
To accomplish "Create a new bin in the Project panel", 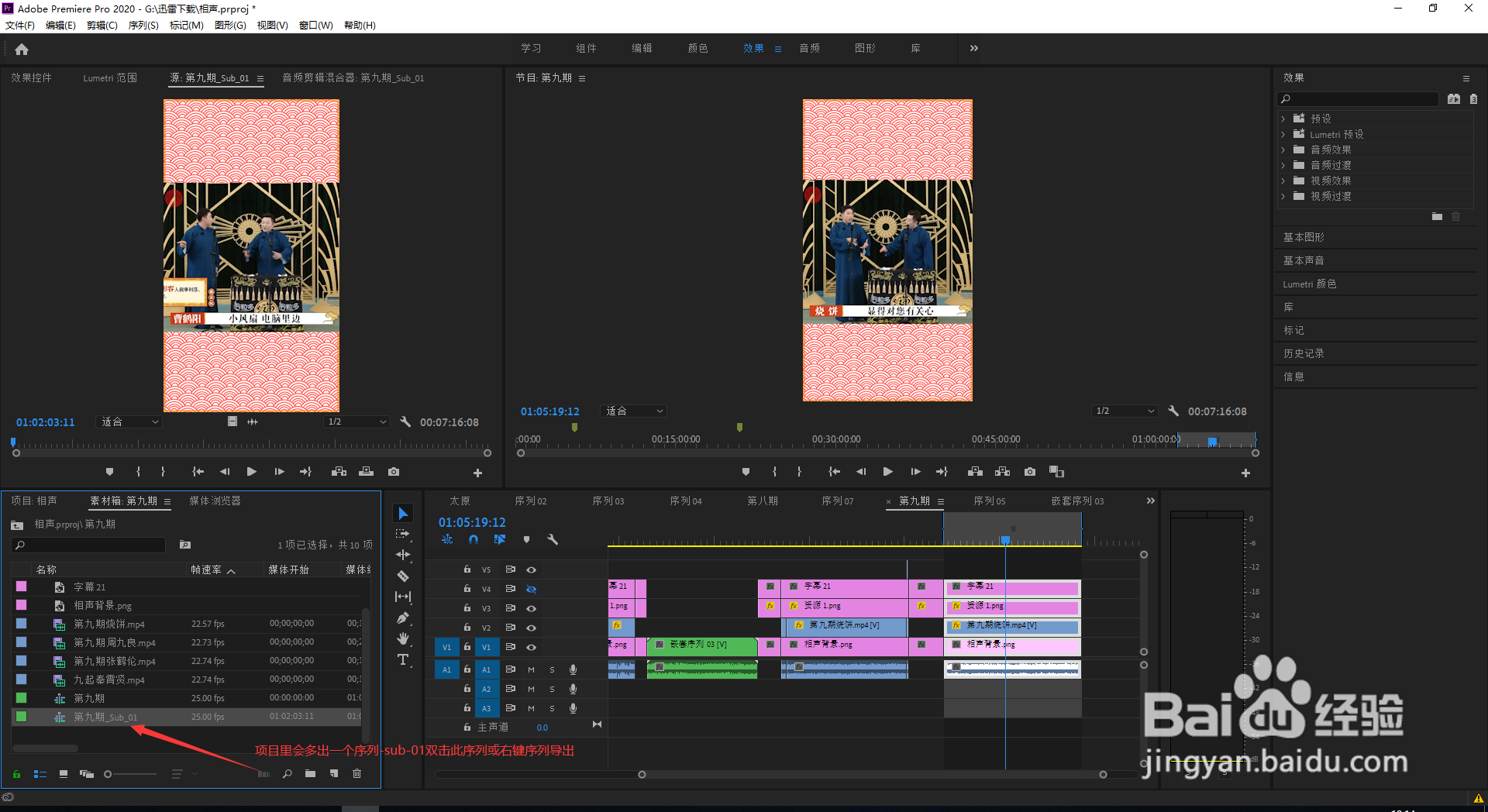I will pyautogui.click(x=310, y=773).
